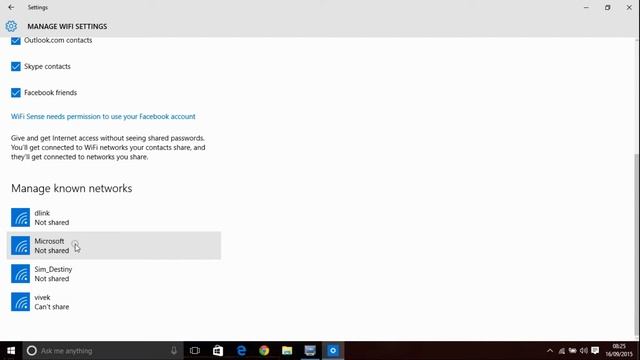
Task: Launch Microsoft Edge from the taskbar
Action: [241, 351]
